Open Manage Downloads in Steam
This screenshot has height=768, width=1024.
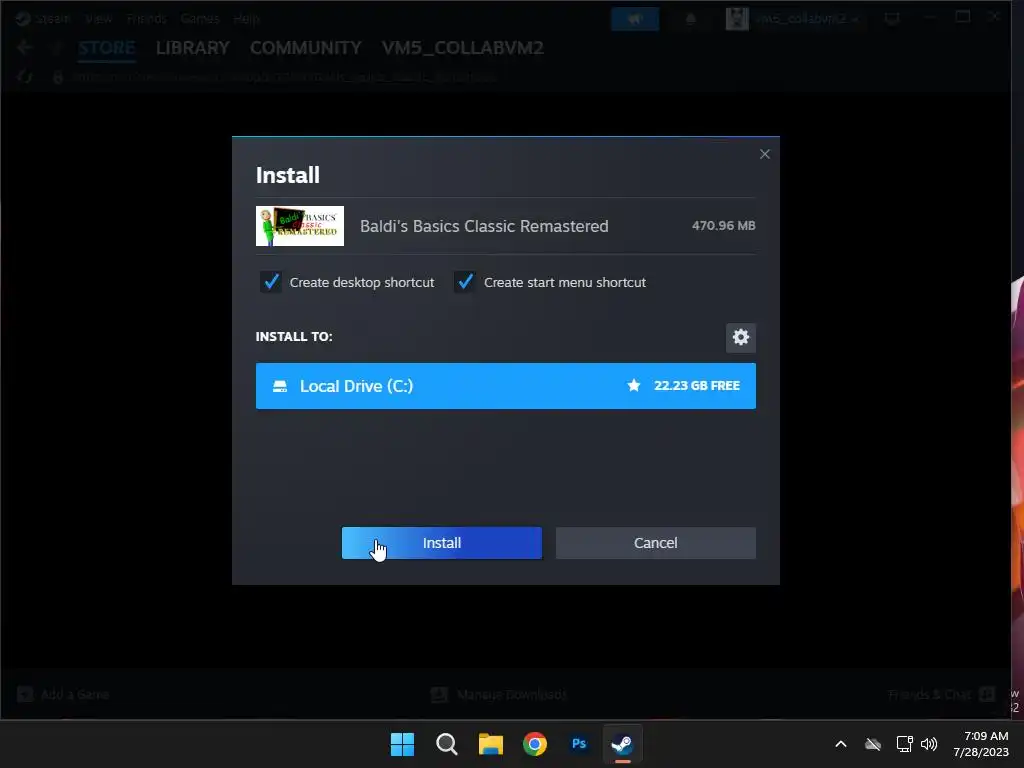[x=499, y=694]
